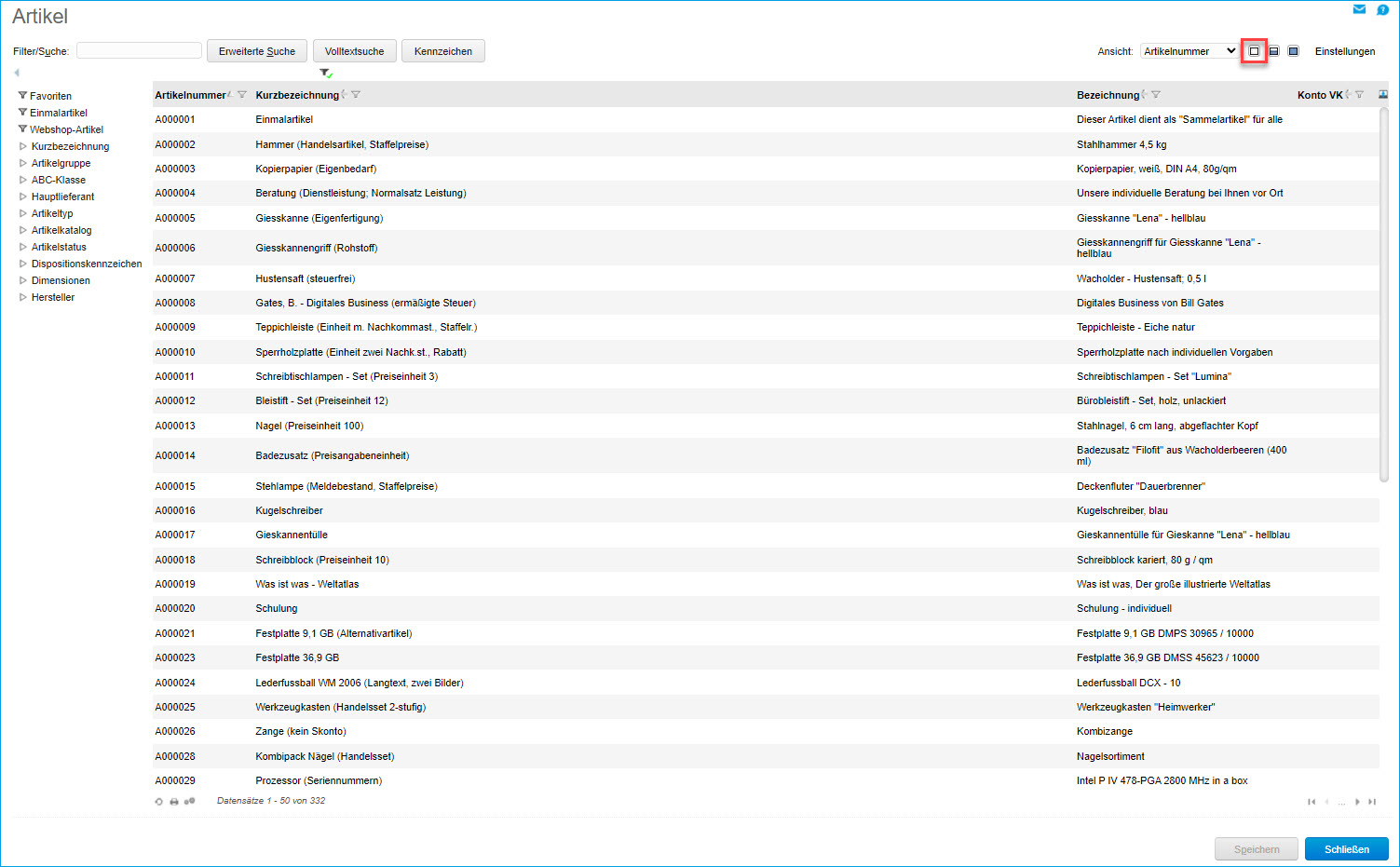
Task: Expand the Artikelstatus tree node
Action: [x=23, y=247]
